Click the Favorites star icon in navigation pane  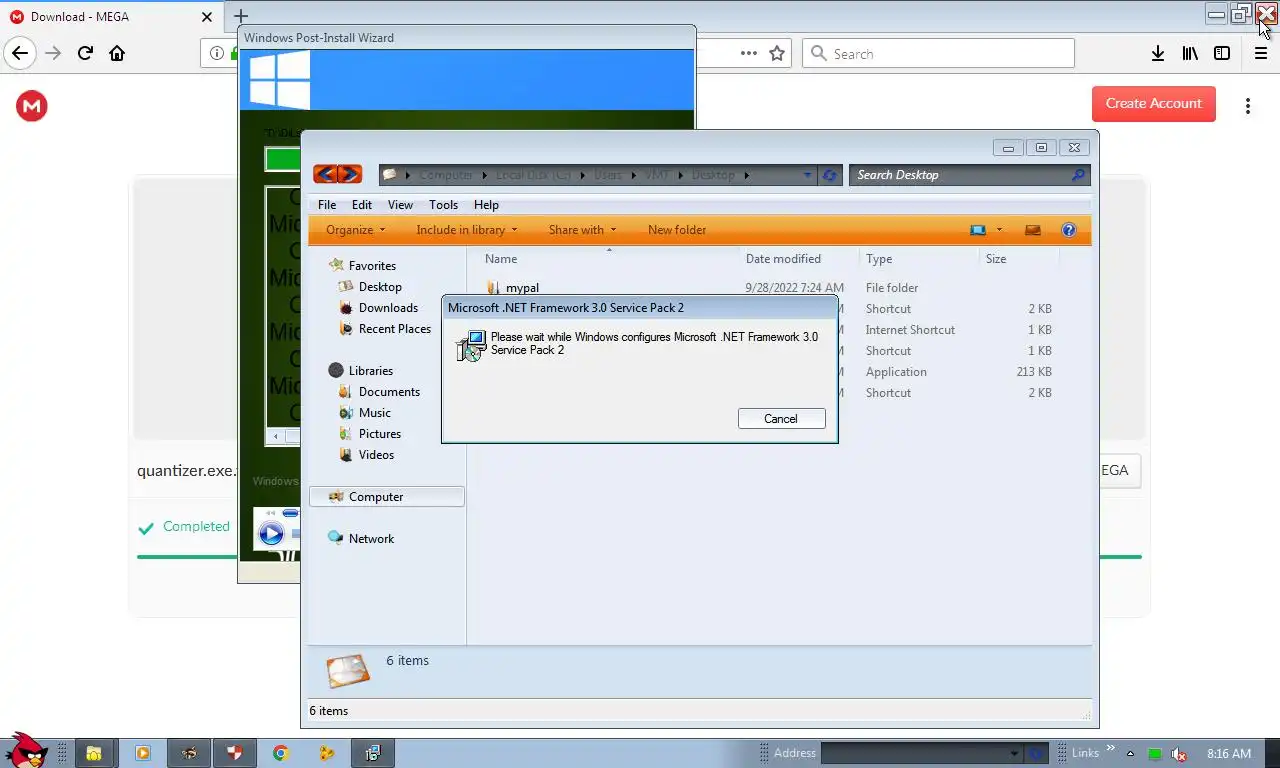click(335, 266)
